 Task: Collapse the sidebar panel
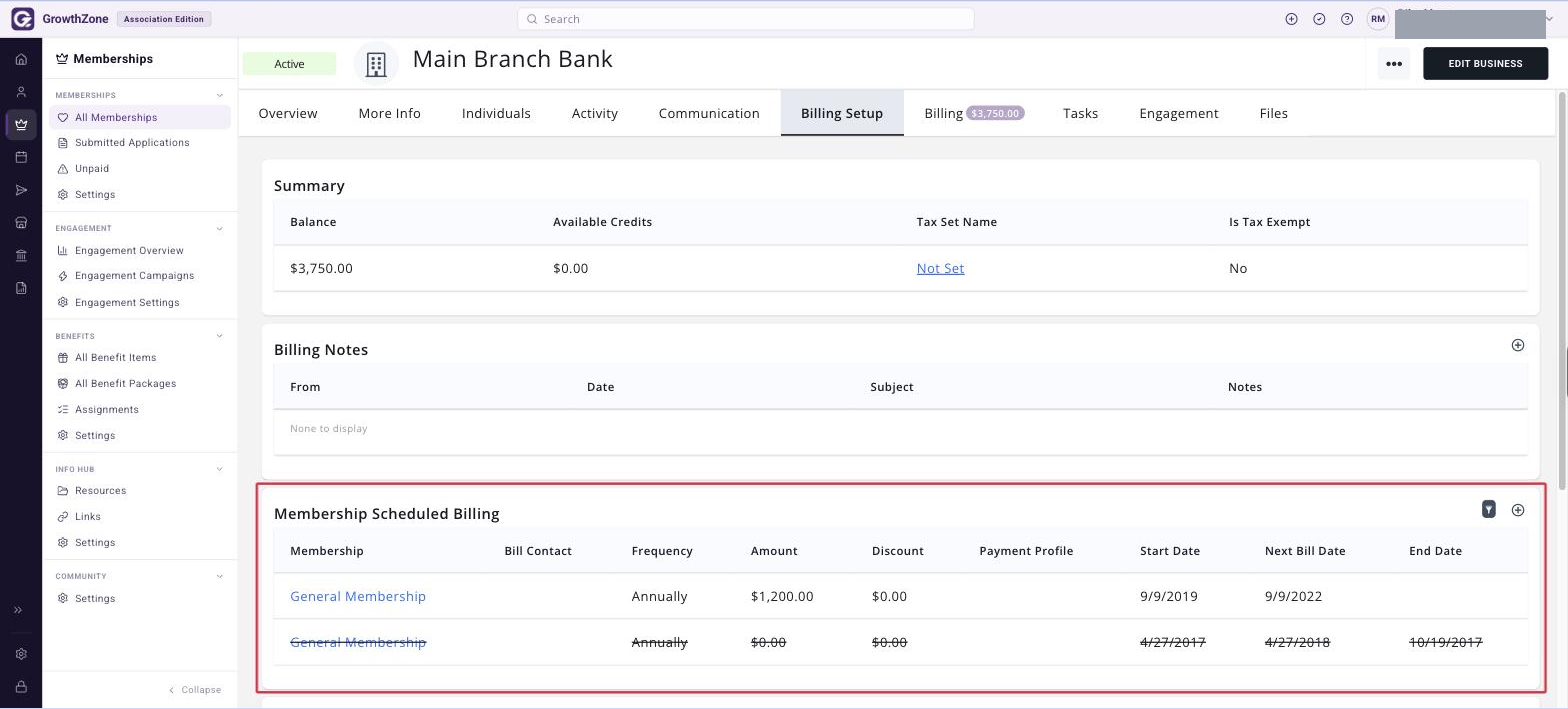[x=195, y=690]
